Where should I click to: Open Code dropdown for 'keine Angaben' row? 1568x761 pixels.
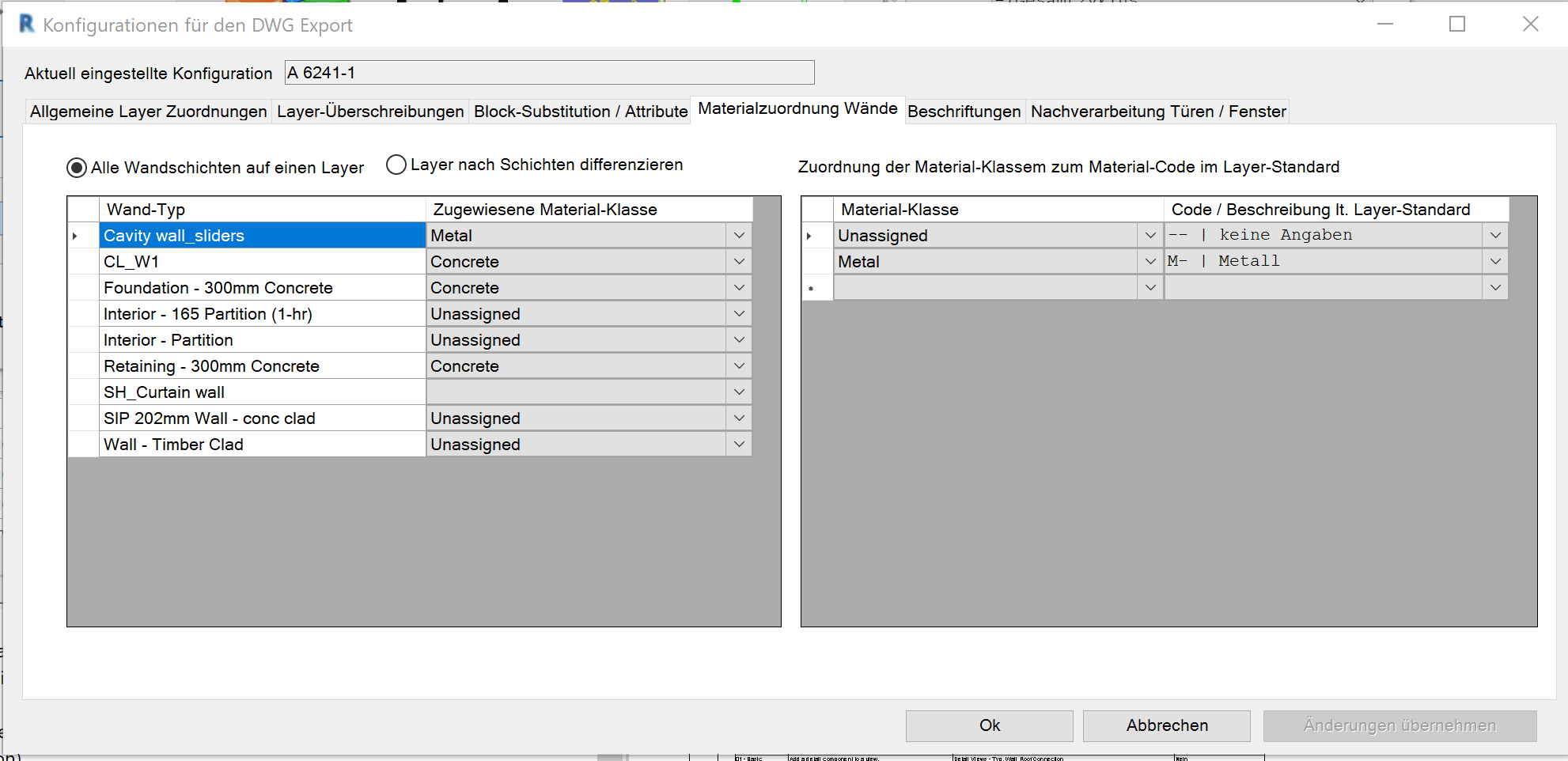[1494, 236]
